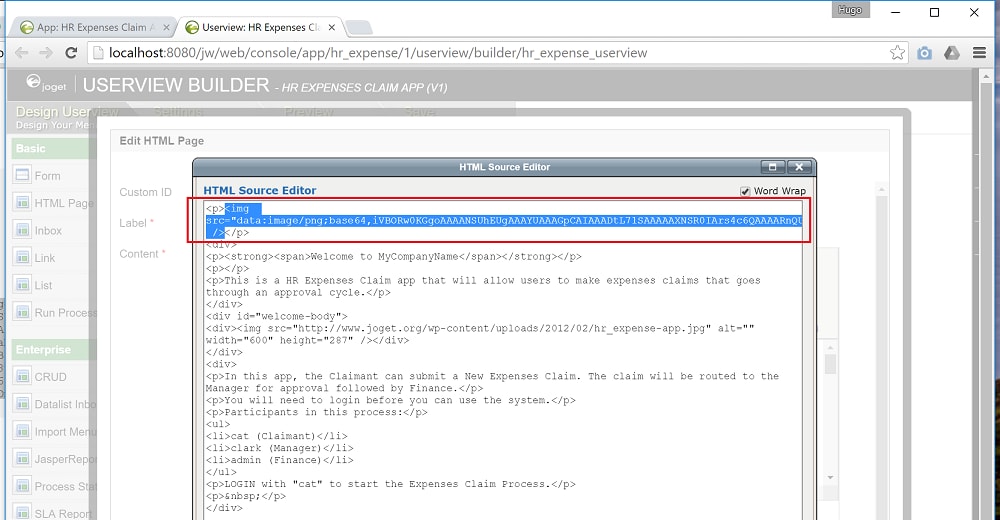This screenshot has width=1000, height=520.
Task: Click the browser forward arrow
Action: (x=46, y=53)
